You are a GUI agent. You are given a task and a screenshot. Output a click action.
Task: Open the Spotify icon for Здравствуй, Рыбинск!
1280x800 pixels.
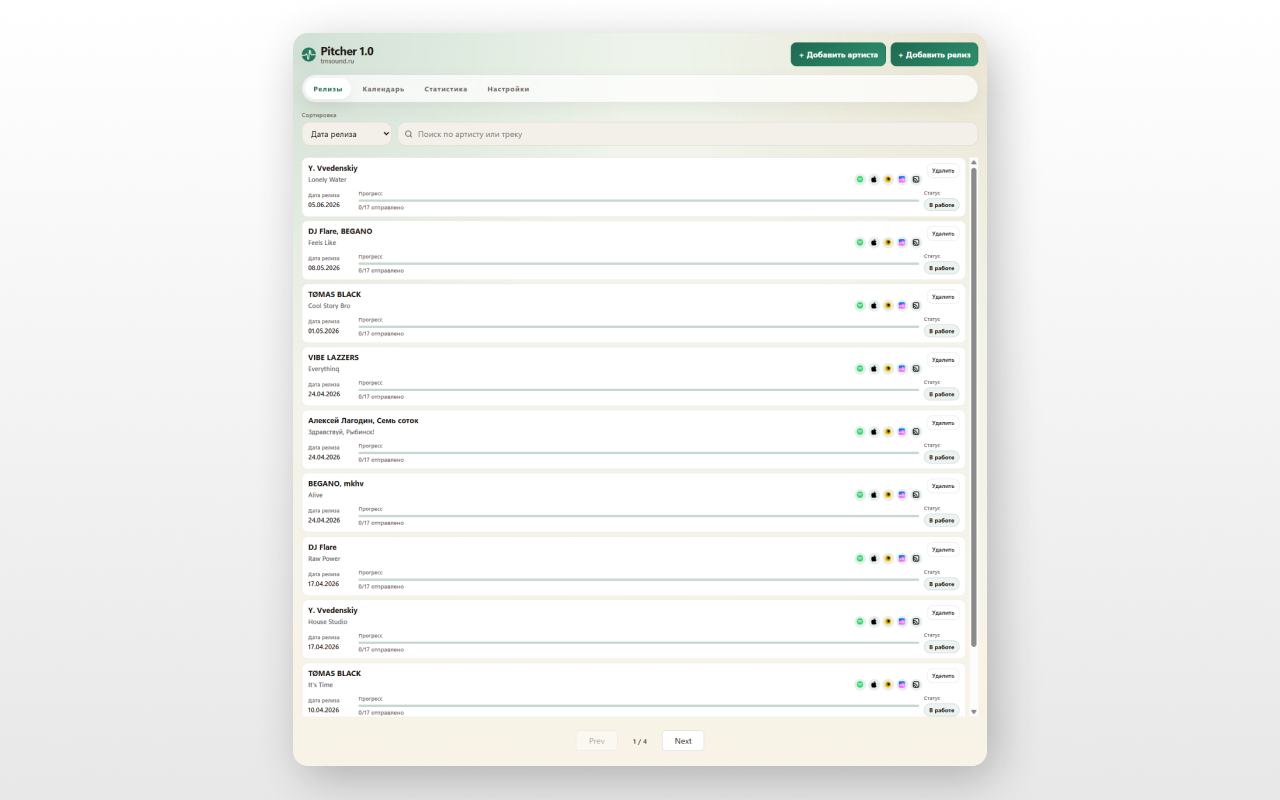pyautogui.click(x=859, y=431)
